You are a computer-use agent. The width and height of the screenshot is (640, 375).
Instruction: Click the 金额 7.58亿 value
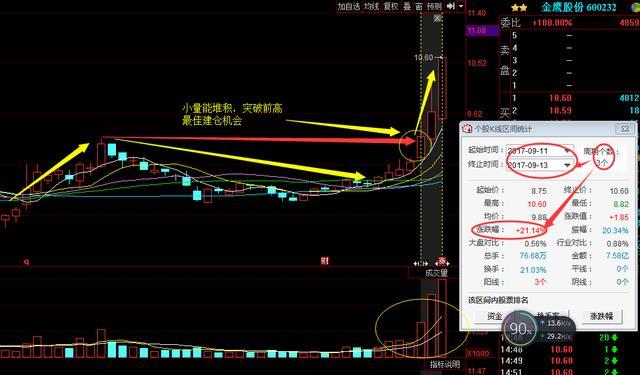617,256
